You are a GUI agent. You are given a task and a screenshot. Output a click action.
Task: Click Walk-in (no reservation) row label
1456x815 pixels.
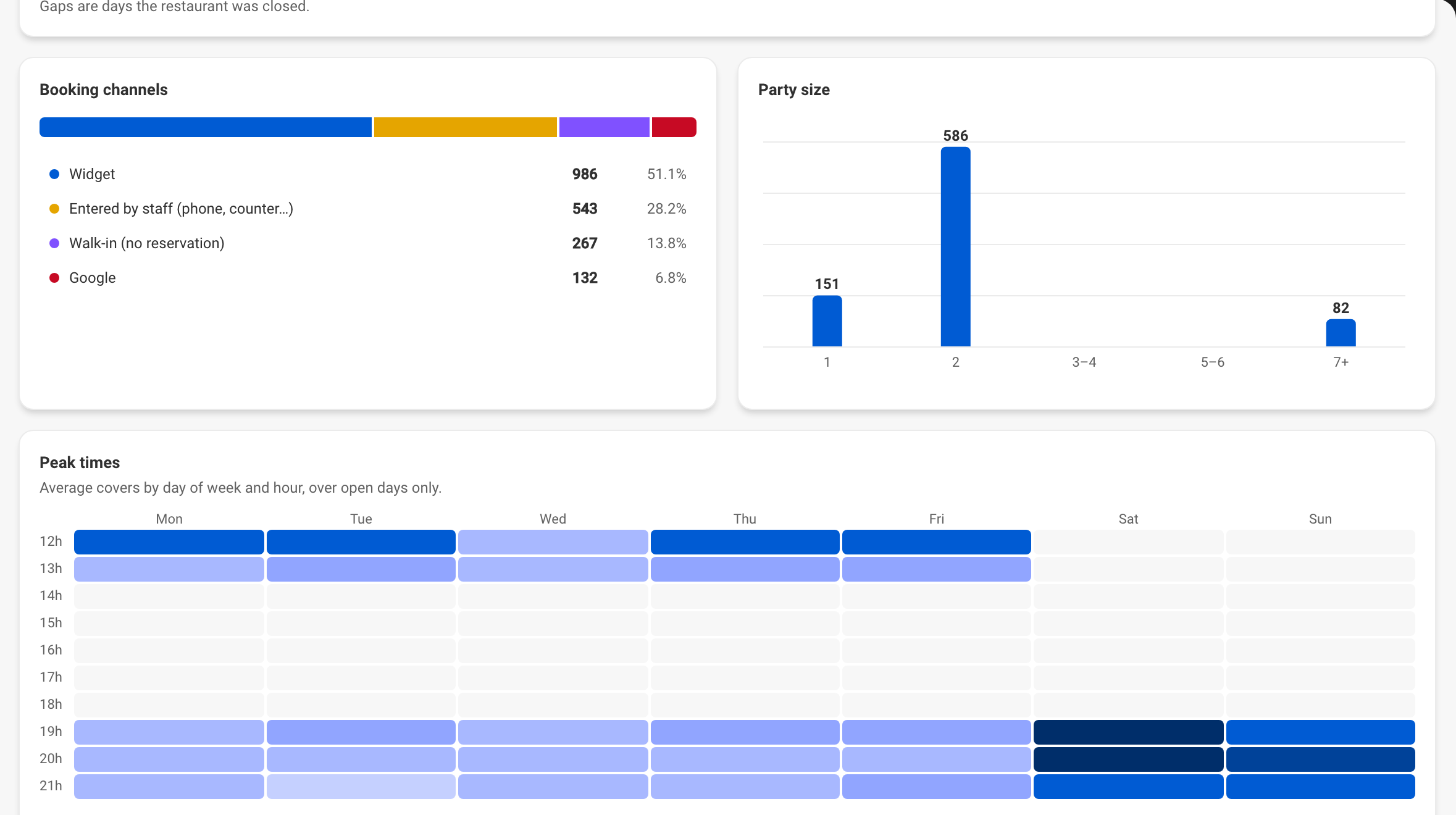click(x=147, y=243)
